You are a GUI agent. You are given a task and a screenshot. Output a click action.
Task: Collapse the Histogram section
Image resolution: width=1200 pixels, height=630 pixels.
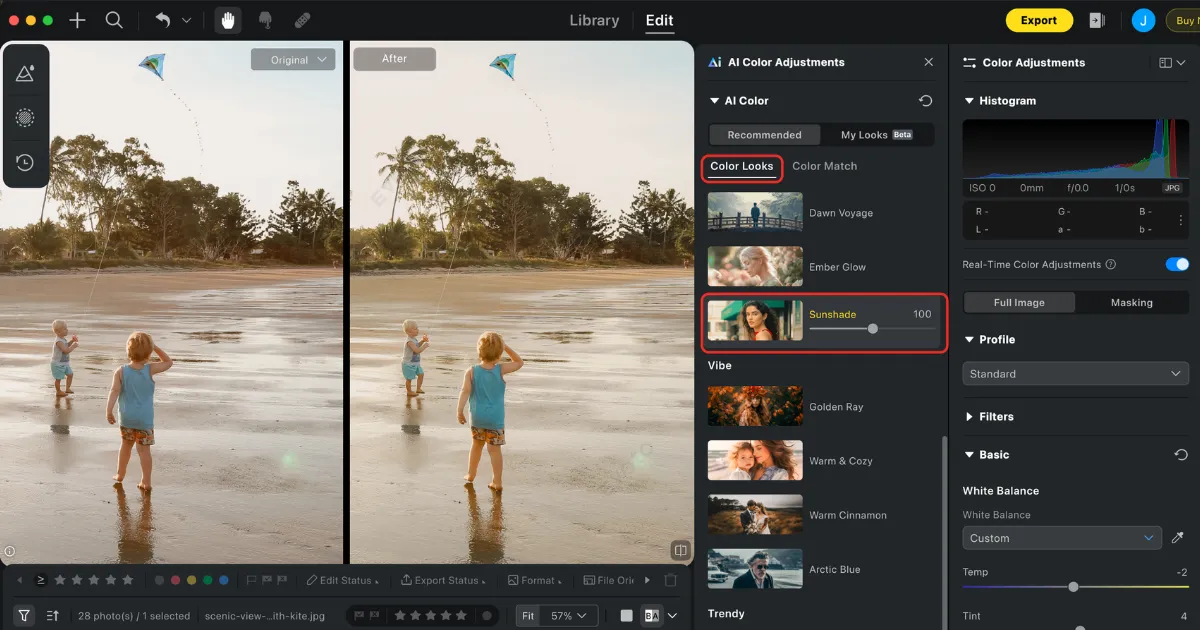pos(969,101)
